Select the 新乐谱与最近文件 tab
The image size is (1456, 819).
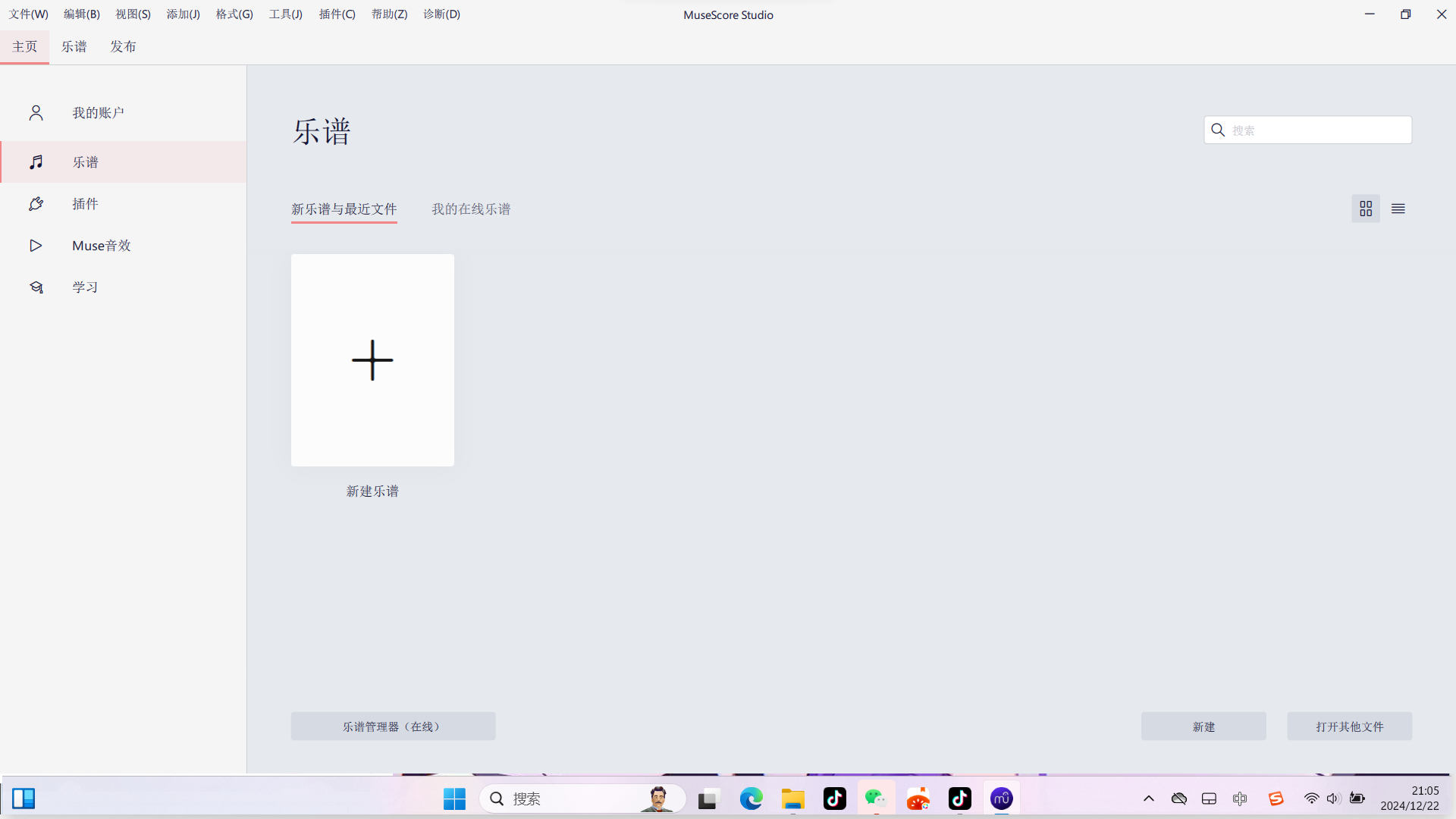pyautogui.click(x=344, y=209)
